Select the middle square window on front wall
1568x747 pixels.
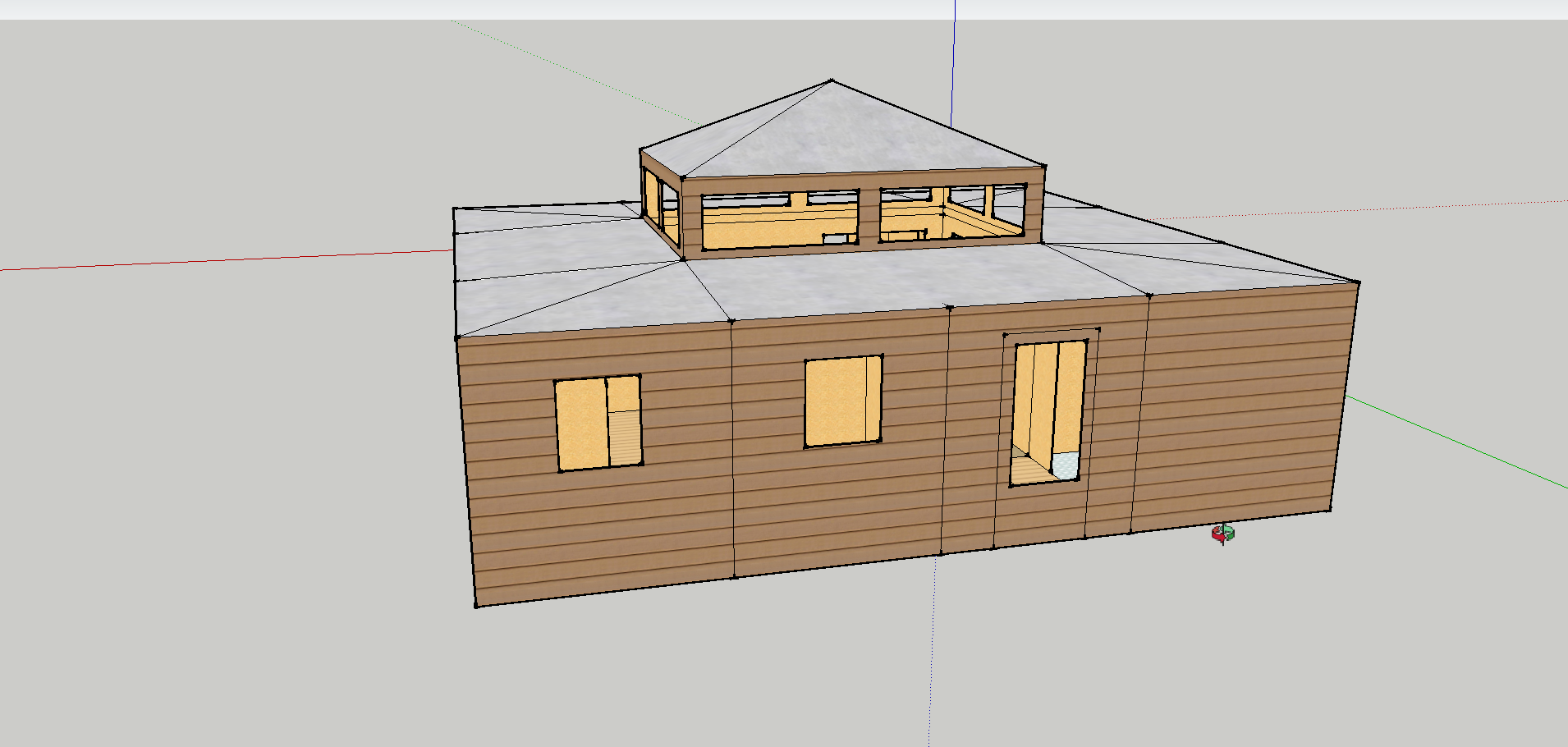842,401
